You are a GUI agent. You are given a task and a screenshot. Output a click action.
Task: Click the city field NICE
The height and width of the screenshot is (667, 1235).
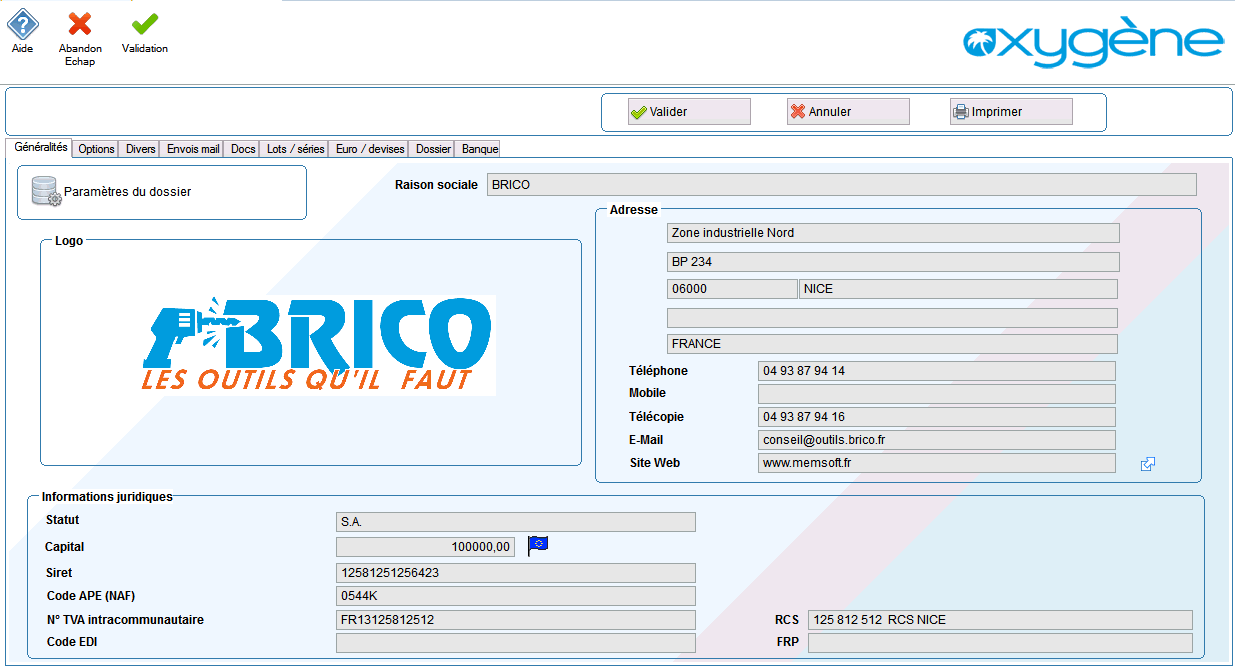pyautogui.click(x=958, y=289)
